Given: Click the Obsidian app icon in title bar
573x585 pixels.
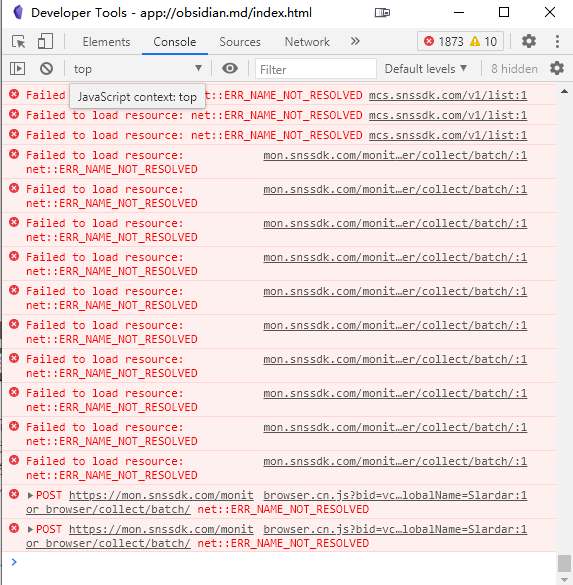Looking at the screenshot, I should pos(18,13).
